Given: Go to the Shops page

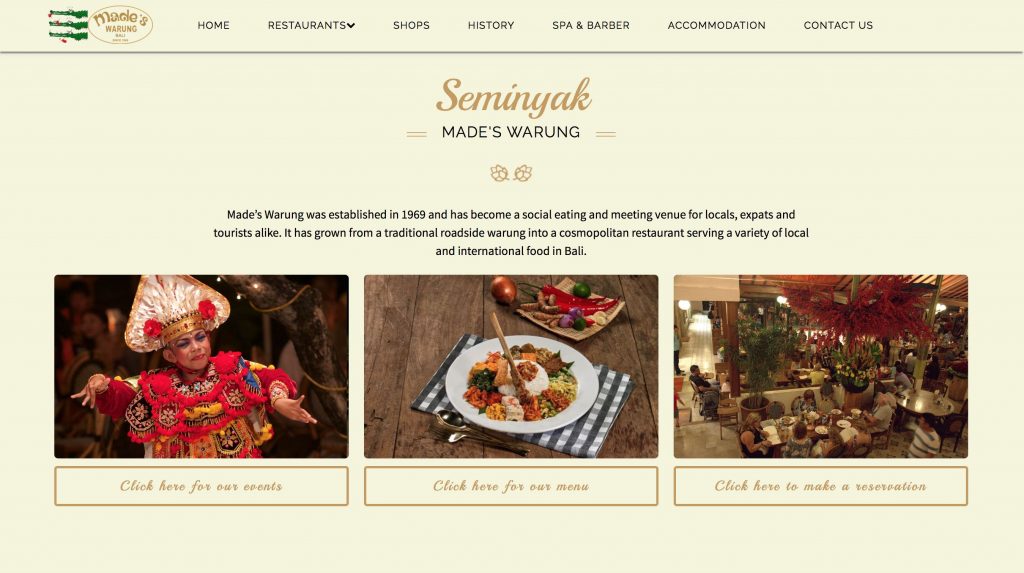Looking at the screenshot, I should tap(411, 25).
